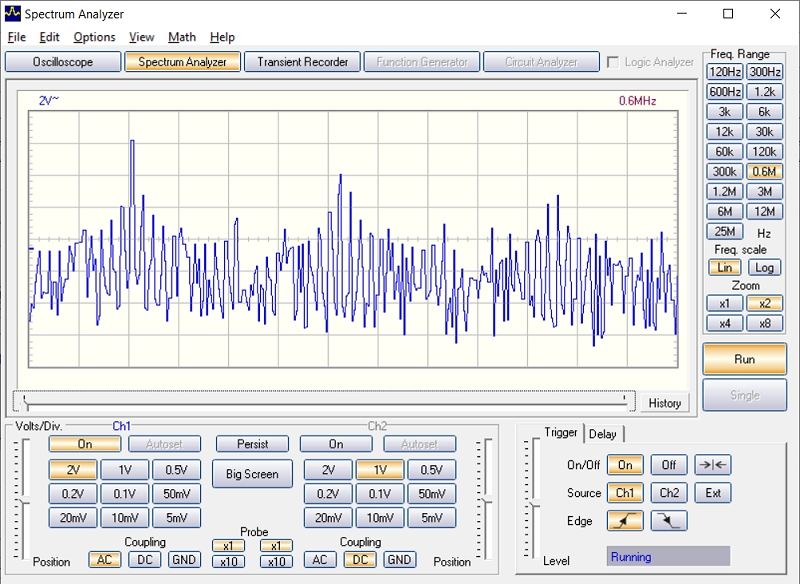This screenshot has width=800, height=584.
Task: Select the 25M frequency range
Action: [724, 231]
